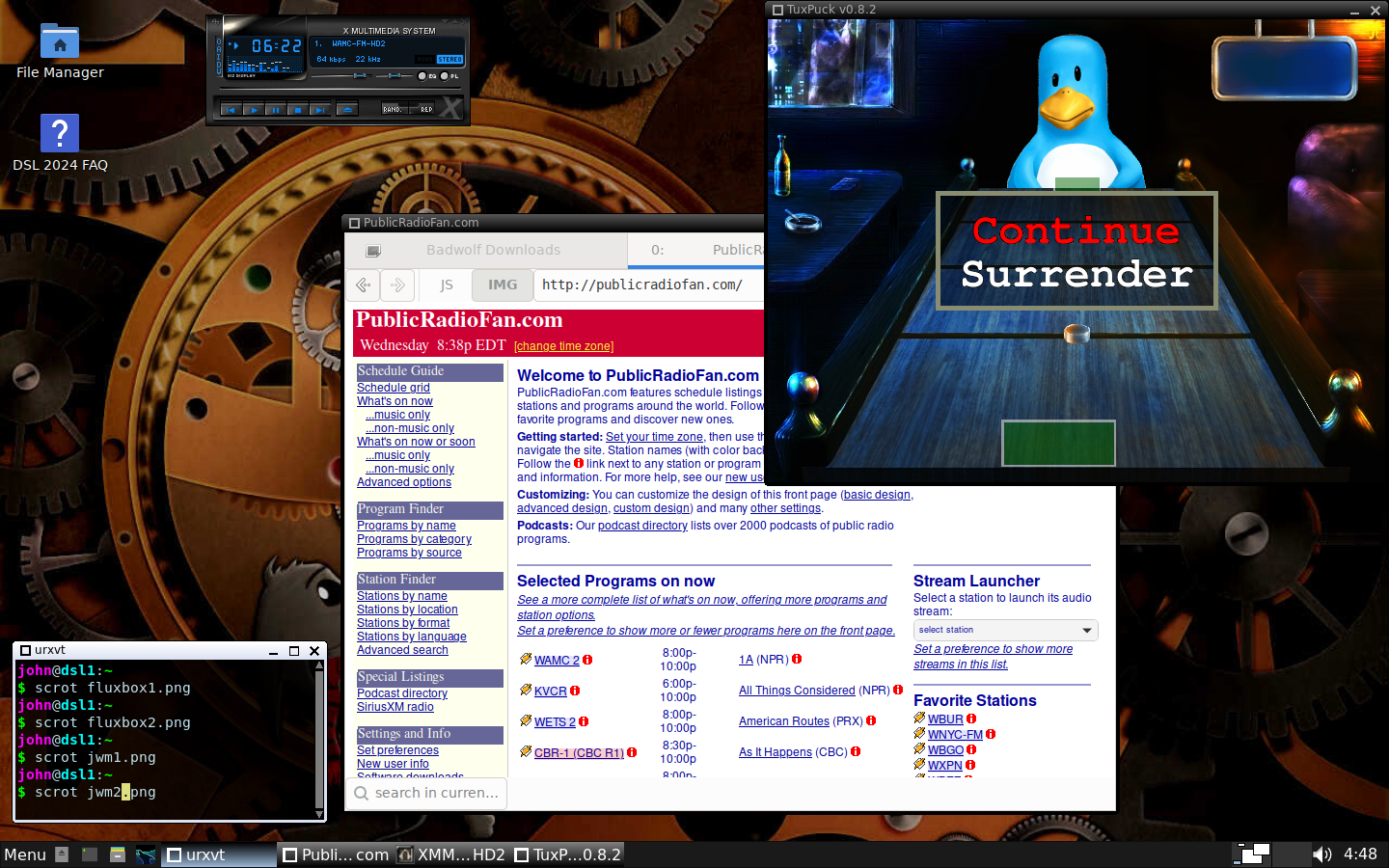The height and width of the screenshot is (868, 1389).
Task: Toggle the XMMS equalizer (EQ) button
Action: pyautogui.click(x=422, y=76)
